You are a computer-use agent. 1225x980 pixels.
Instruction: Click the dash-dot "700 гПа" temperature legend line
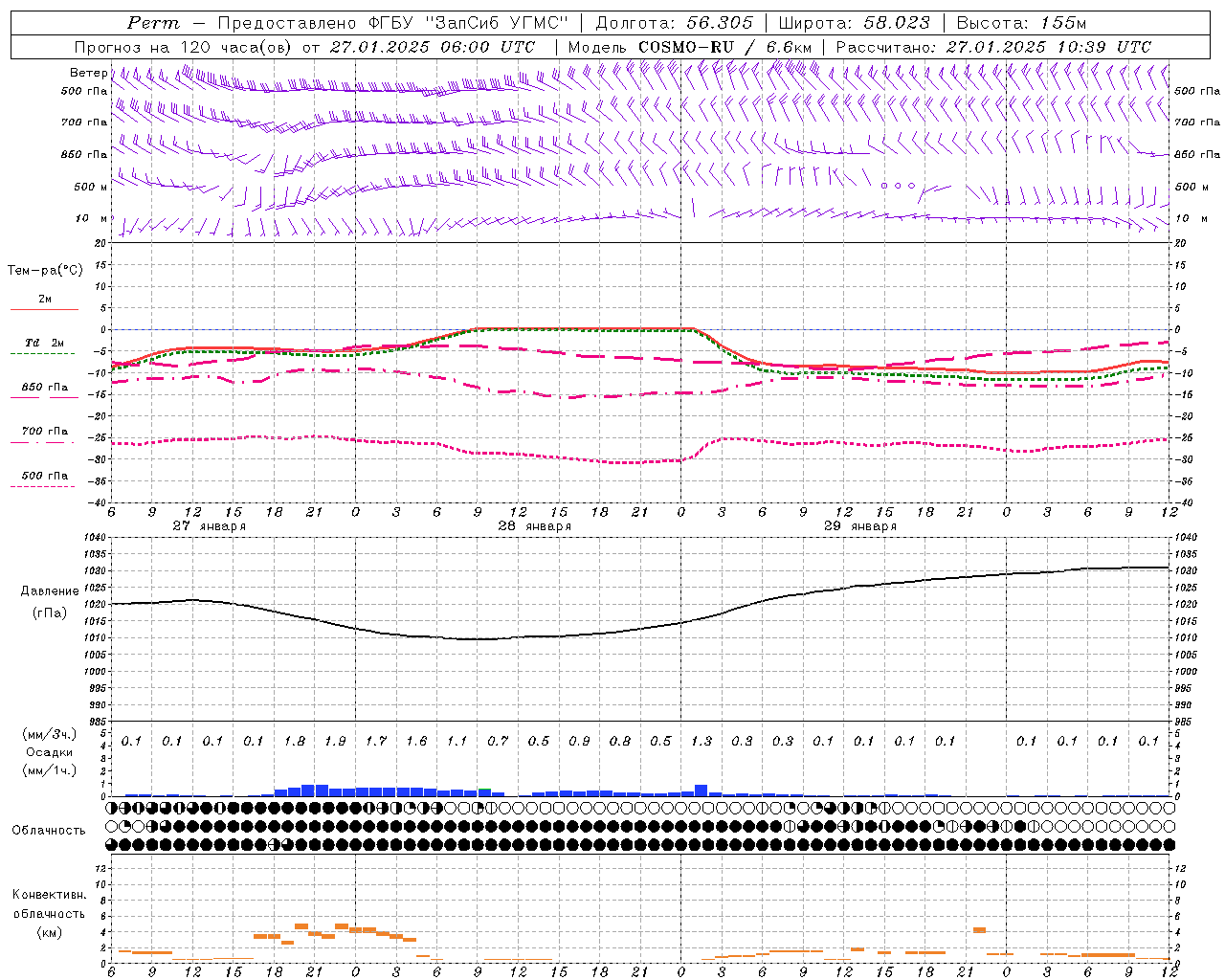(42, 443)
